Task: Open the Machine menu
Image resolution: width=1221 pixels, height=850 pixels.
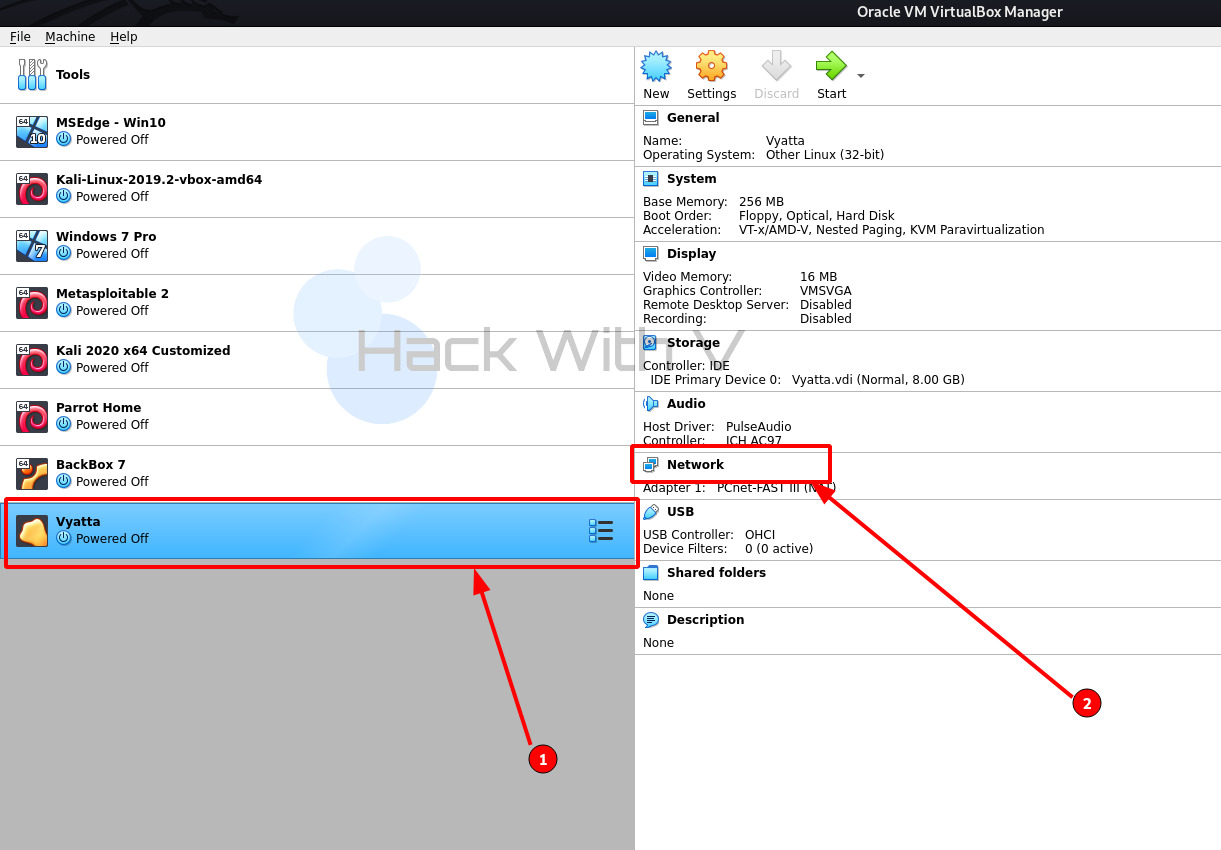Action: 70,37
